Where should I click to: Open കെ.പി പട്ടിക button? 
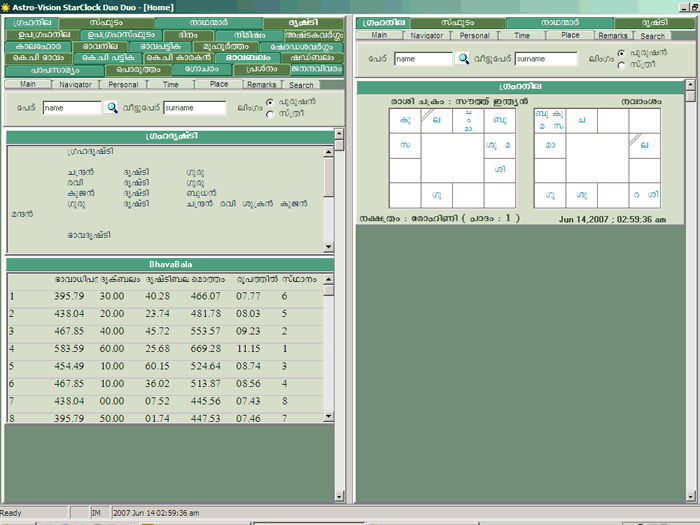(108, 58)
